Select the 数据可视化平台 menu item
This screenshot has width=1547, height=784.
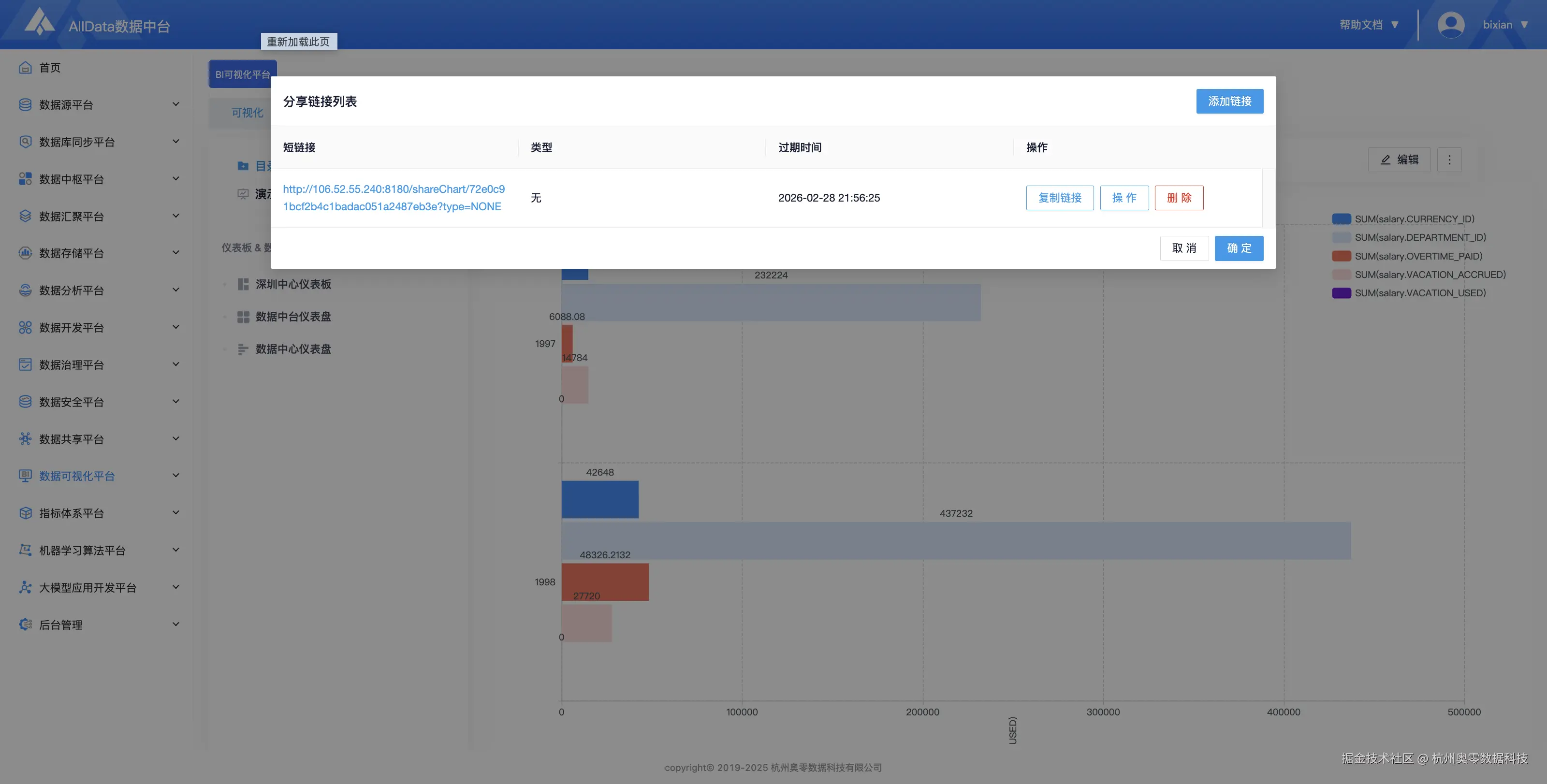pyautogui.click(x=77, y=476)
